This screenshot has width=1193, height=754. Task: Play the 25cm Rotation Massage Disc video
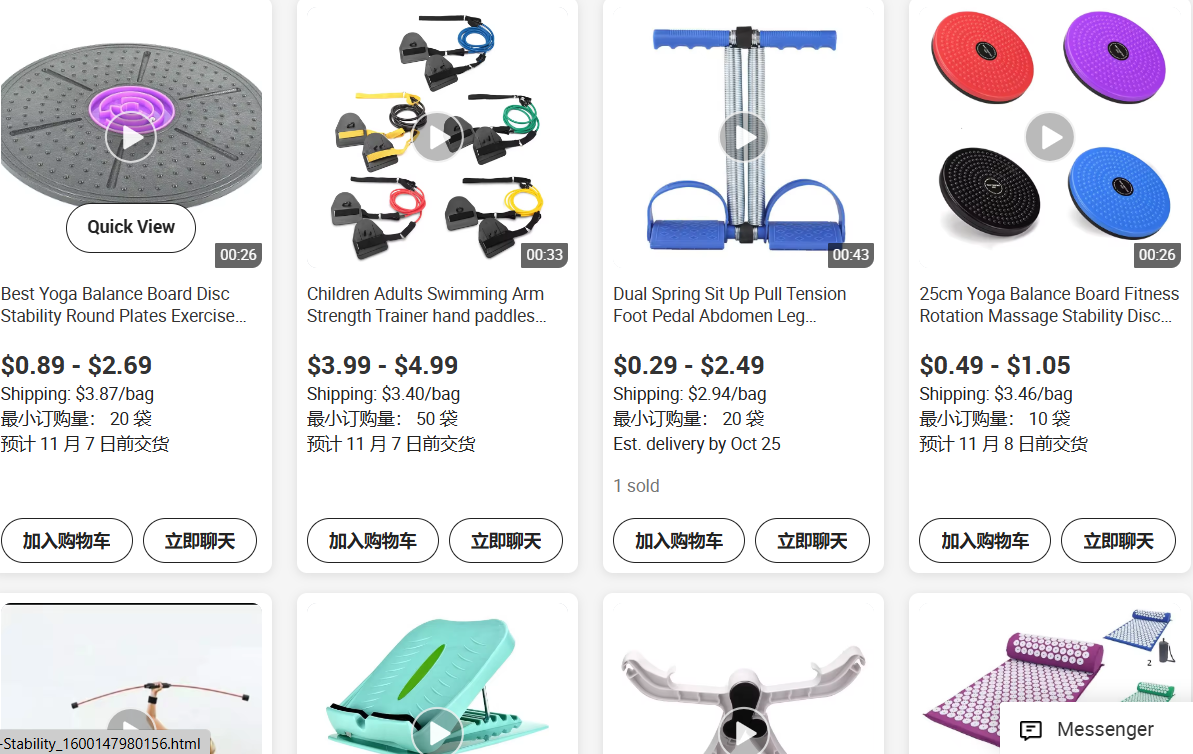1050,137
